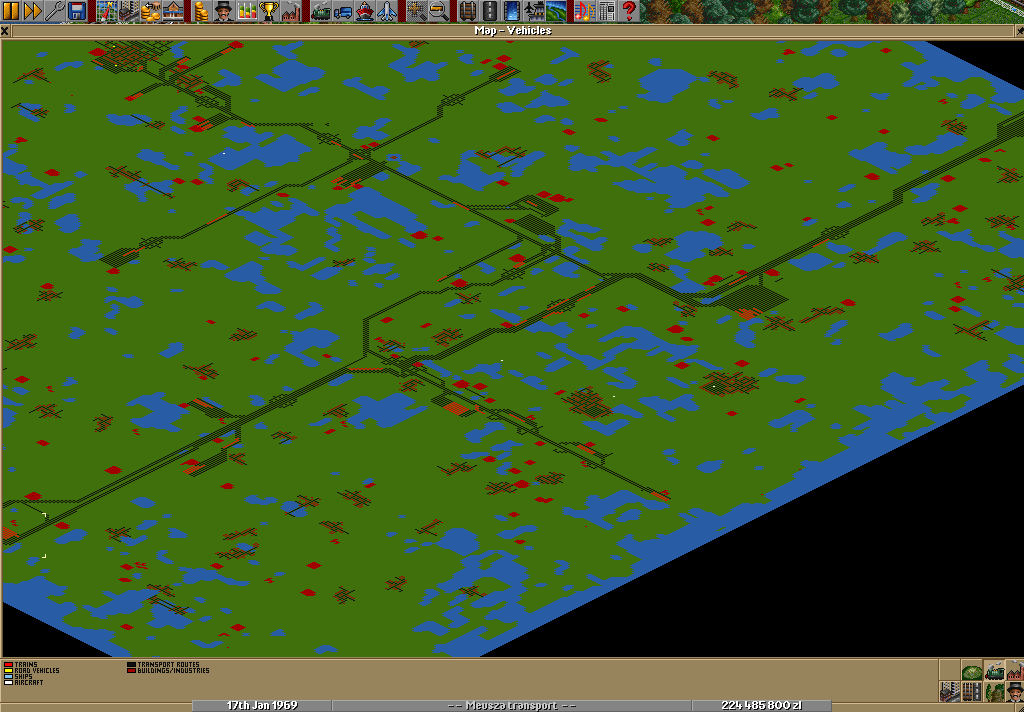Toggle fast forward mode
1024x712 pixels.
point(33,11)
